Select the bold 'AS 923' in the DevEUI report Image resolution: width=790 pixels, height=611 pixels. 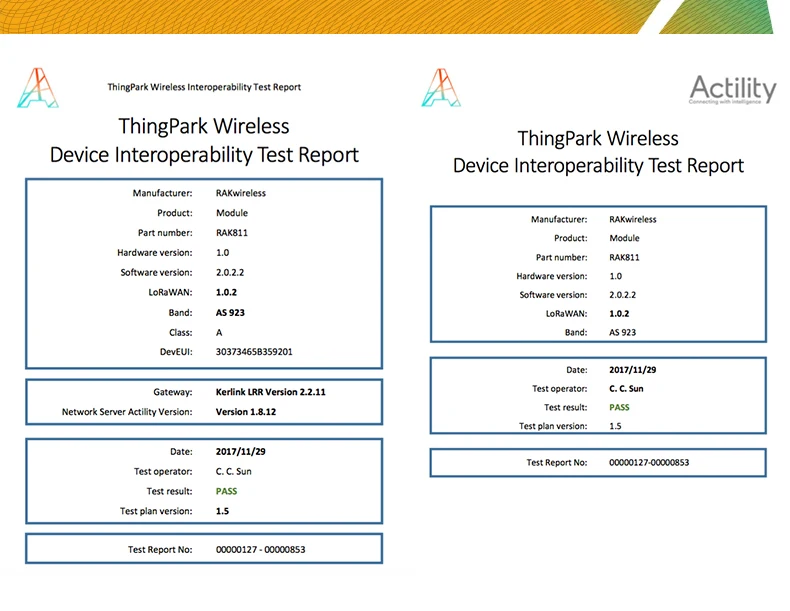[x=230, y=312]
